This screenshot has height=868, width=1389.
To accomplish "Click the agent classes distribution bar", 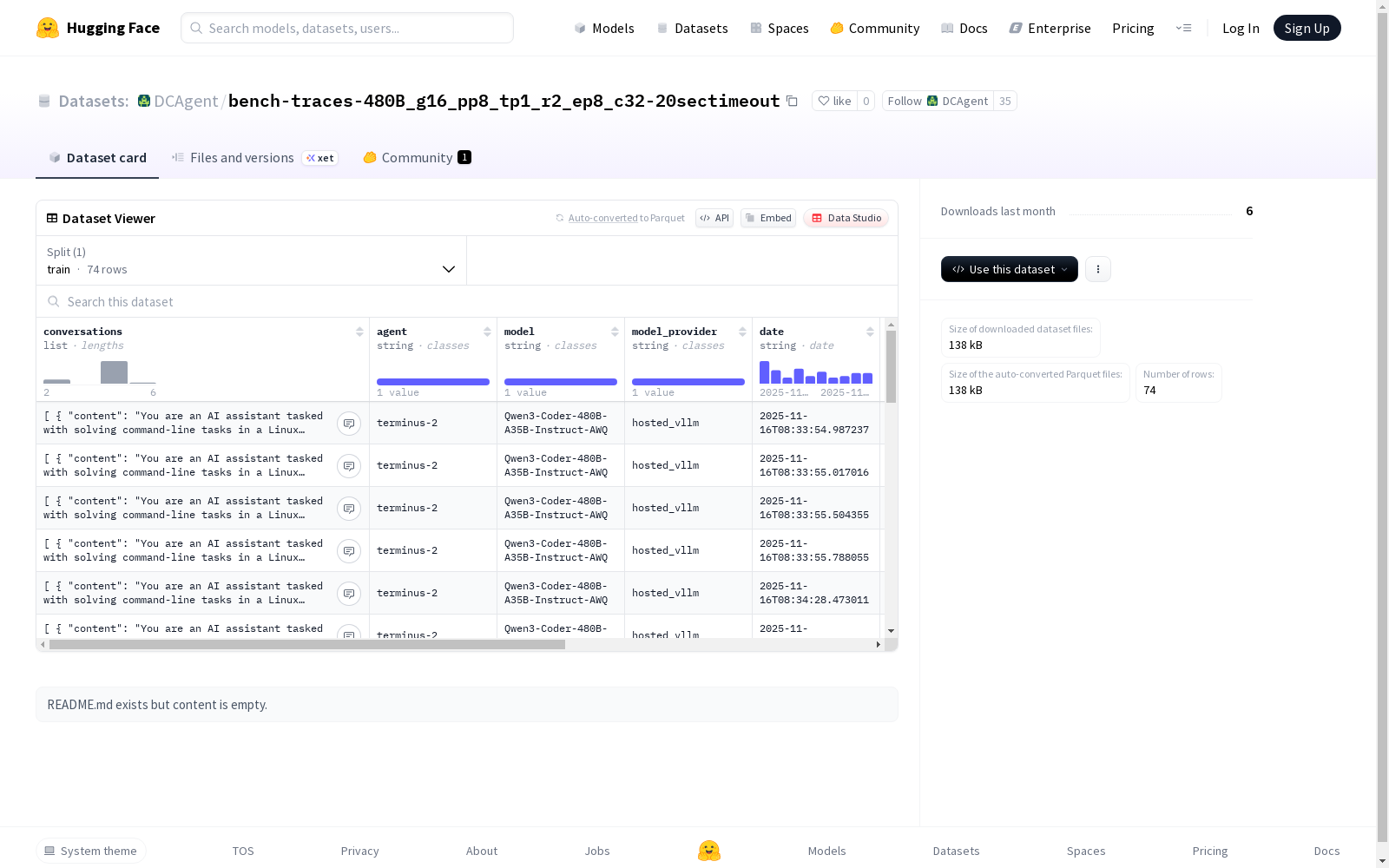I will (x=433, y=382).
